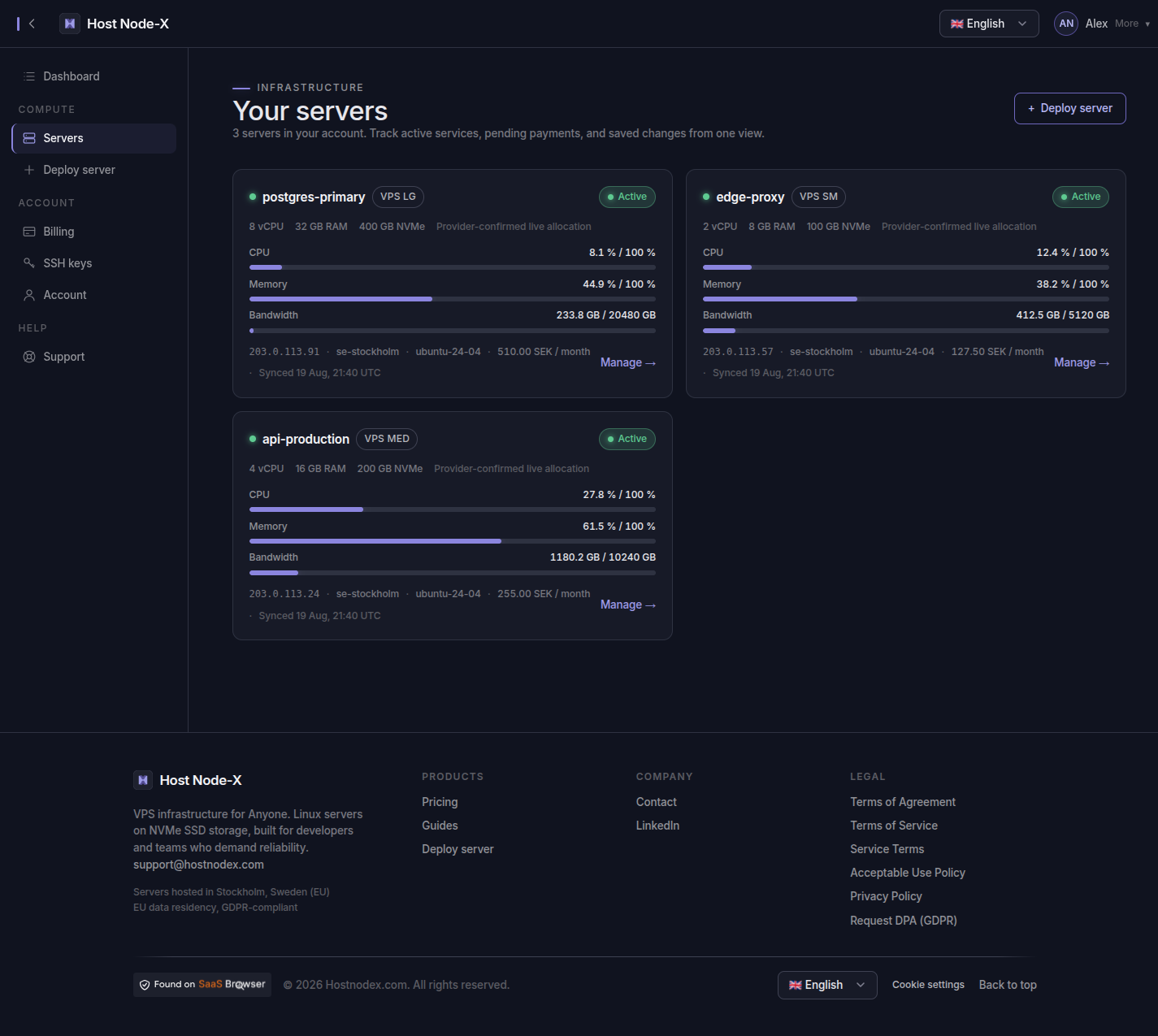
Task: Click the Billing card icon in sidebar
Action: (x=29, y=232)
